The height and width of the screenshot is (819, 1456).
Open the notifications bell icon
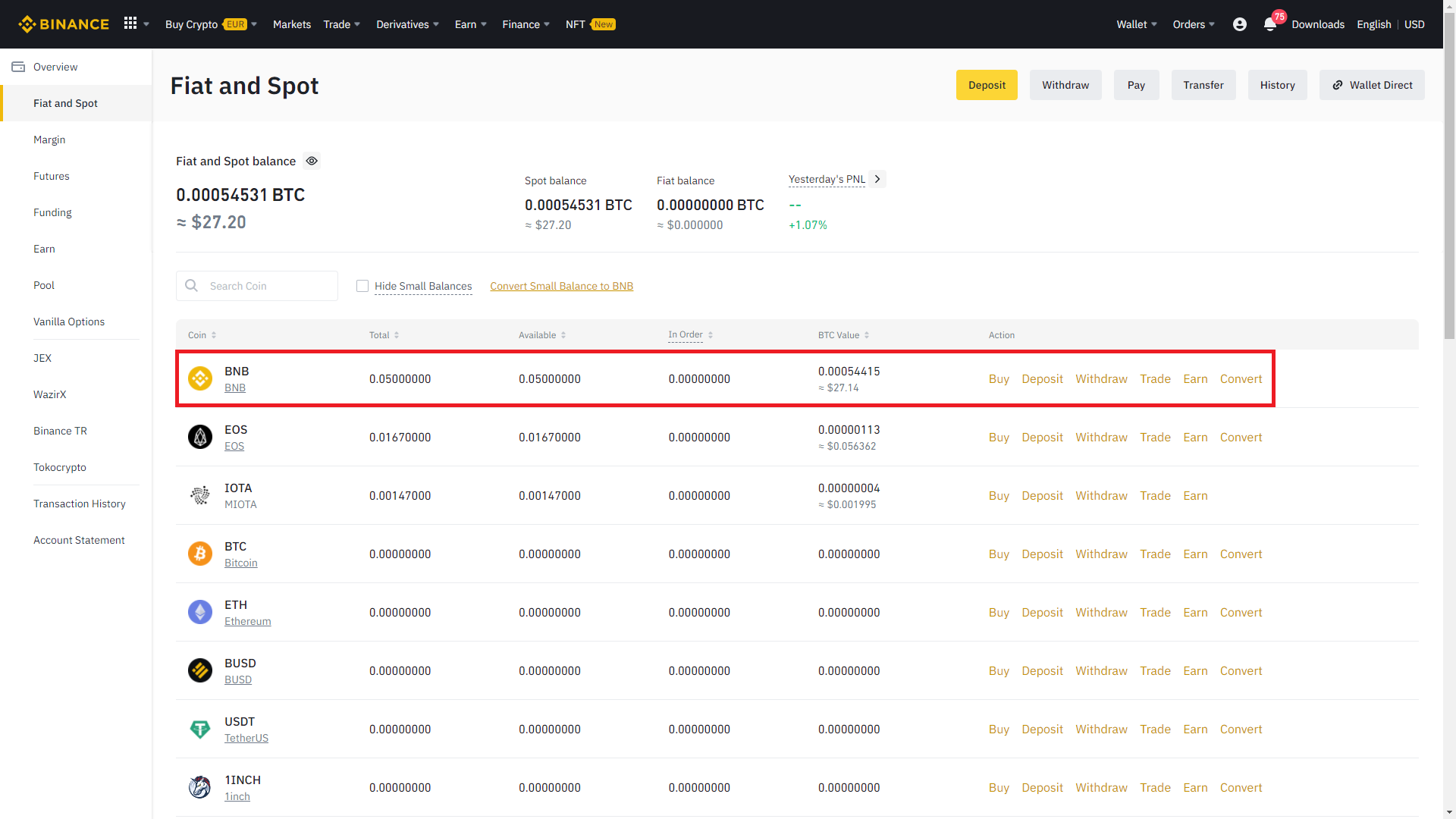point(1270,24)
